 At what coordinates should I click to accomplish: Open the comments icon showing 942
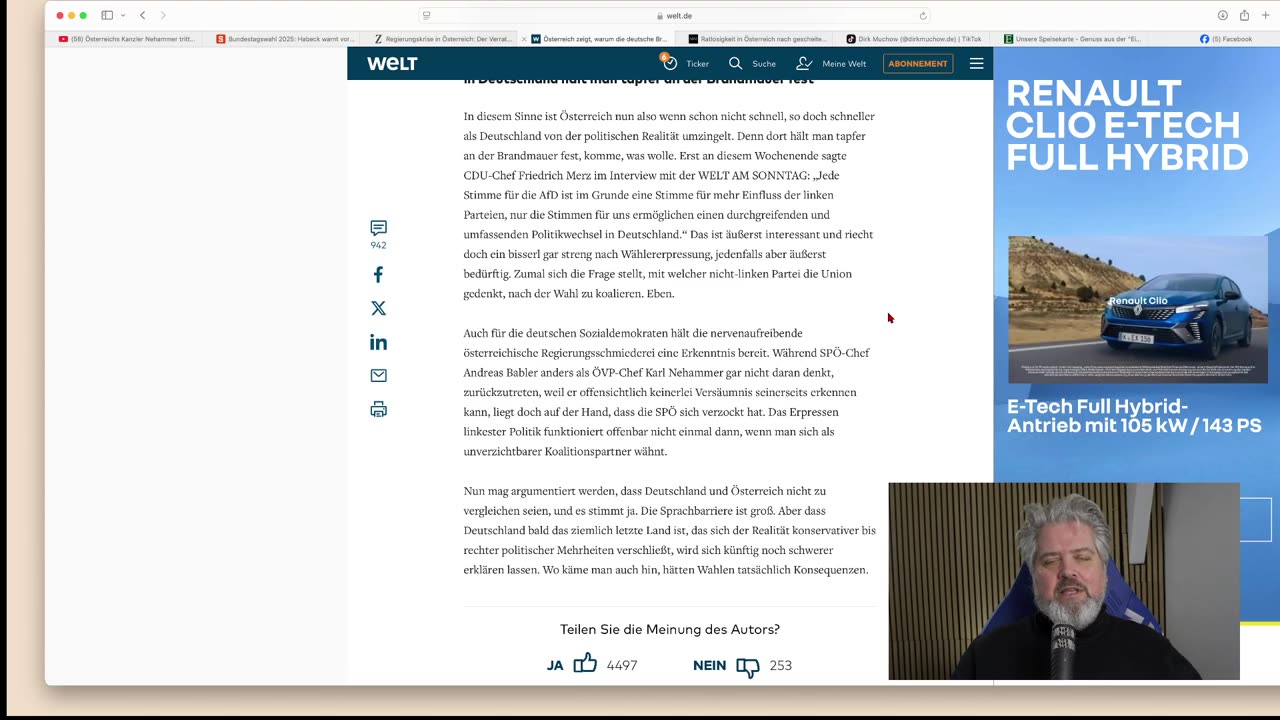click(378, 228)
